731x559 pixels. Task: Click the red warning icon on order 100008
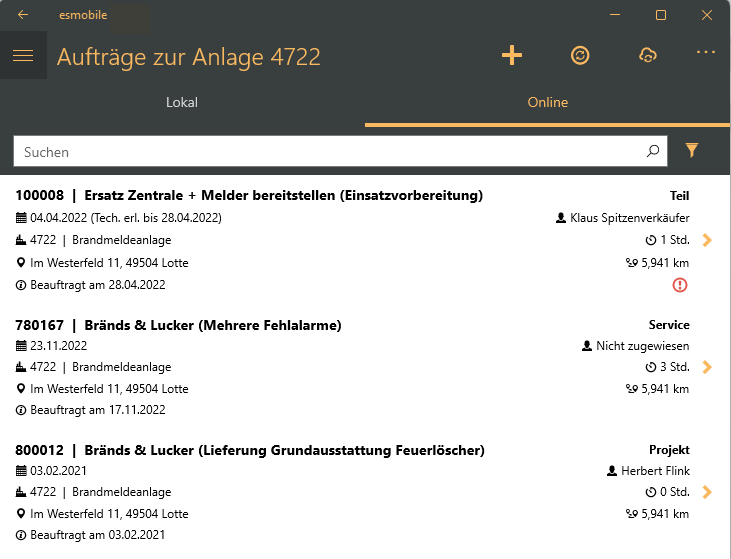pos(680,285)
